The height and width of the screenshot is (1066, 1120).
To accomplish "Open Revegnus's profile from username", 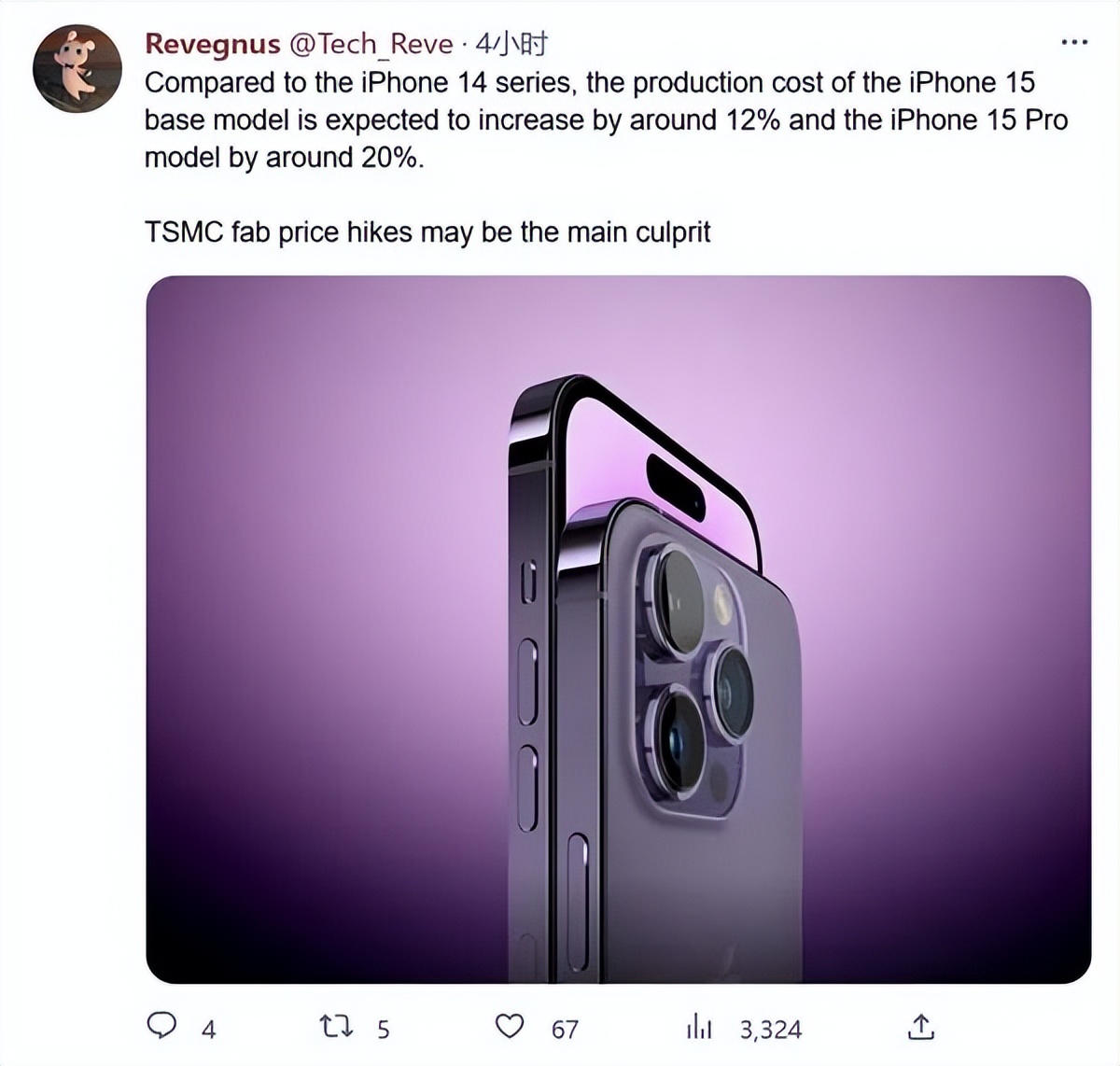I will click(212, 44).
